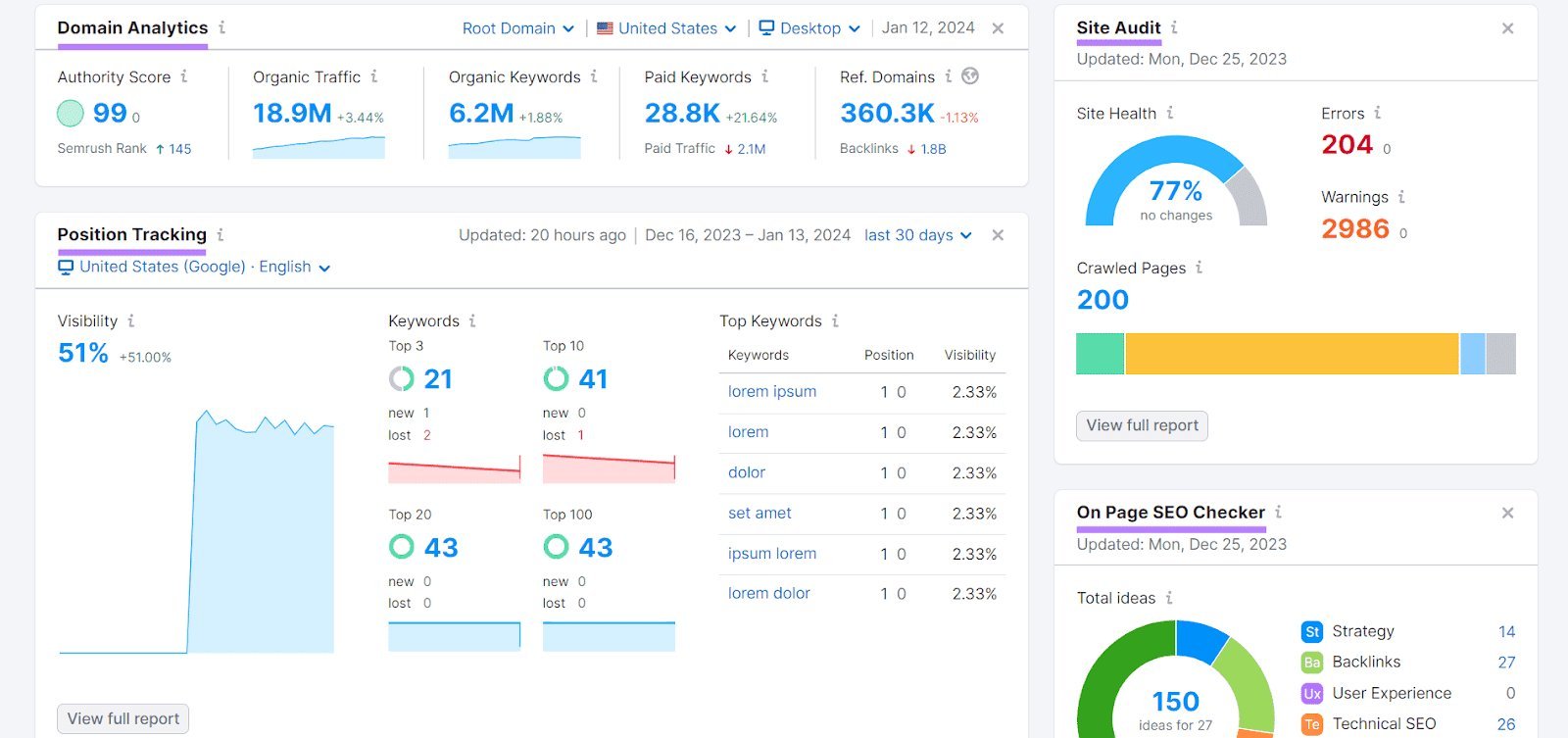
Task: Click info icon beside Site Health
Action: tap(1170, 113)
